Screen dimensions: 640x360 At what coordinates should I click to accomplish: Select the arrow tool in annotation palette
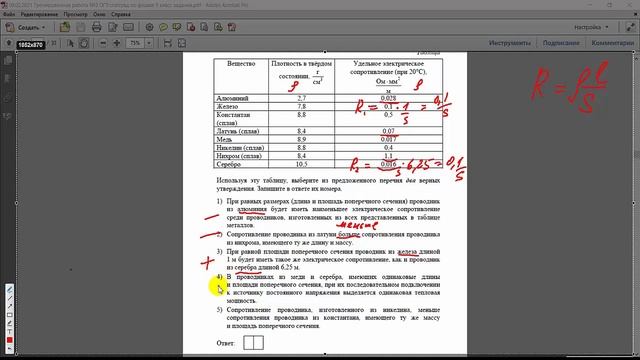coord(10,306)
